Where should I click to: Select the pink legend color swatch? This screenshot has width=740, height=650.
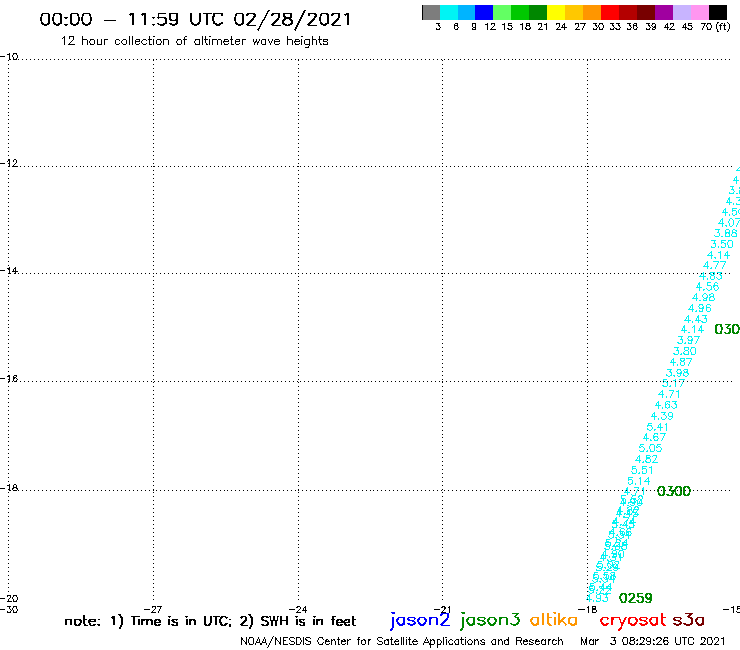tap(699, 13)
